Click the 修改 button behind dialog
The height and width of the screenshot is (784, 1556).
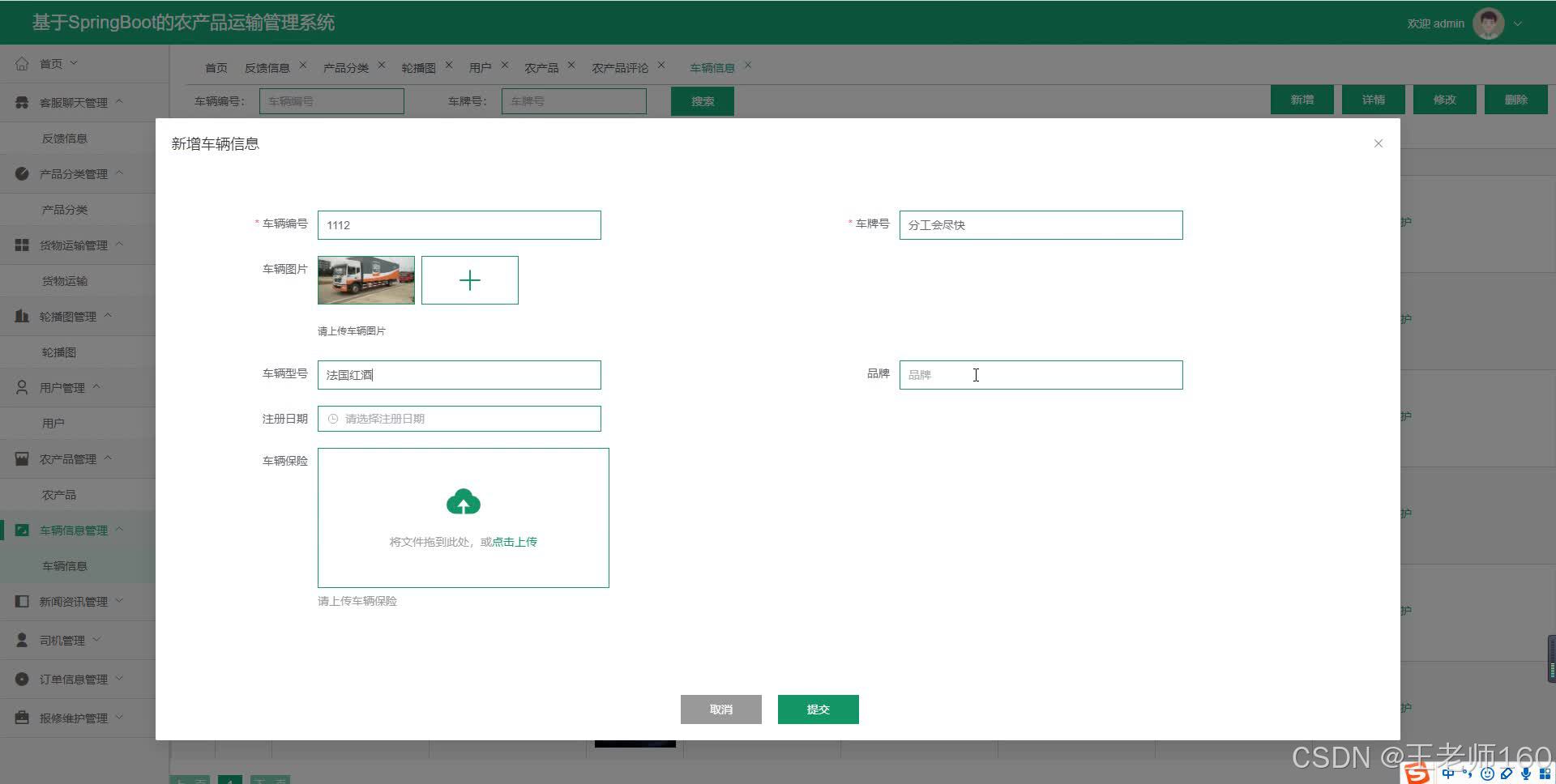coord(1445,100)
